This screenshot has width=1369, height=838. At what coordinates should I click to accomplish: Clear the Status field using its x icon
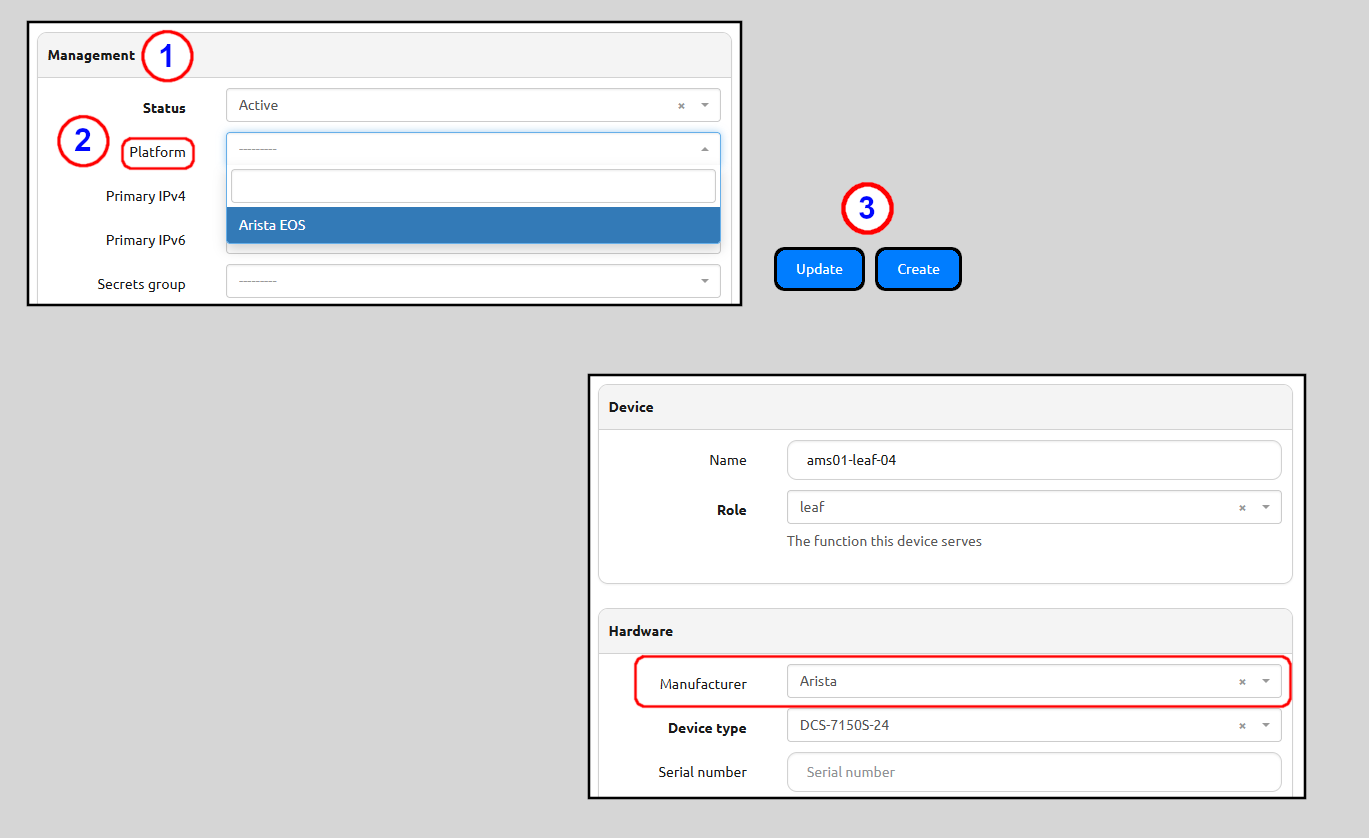[681, 105]
